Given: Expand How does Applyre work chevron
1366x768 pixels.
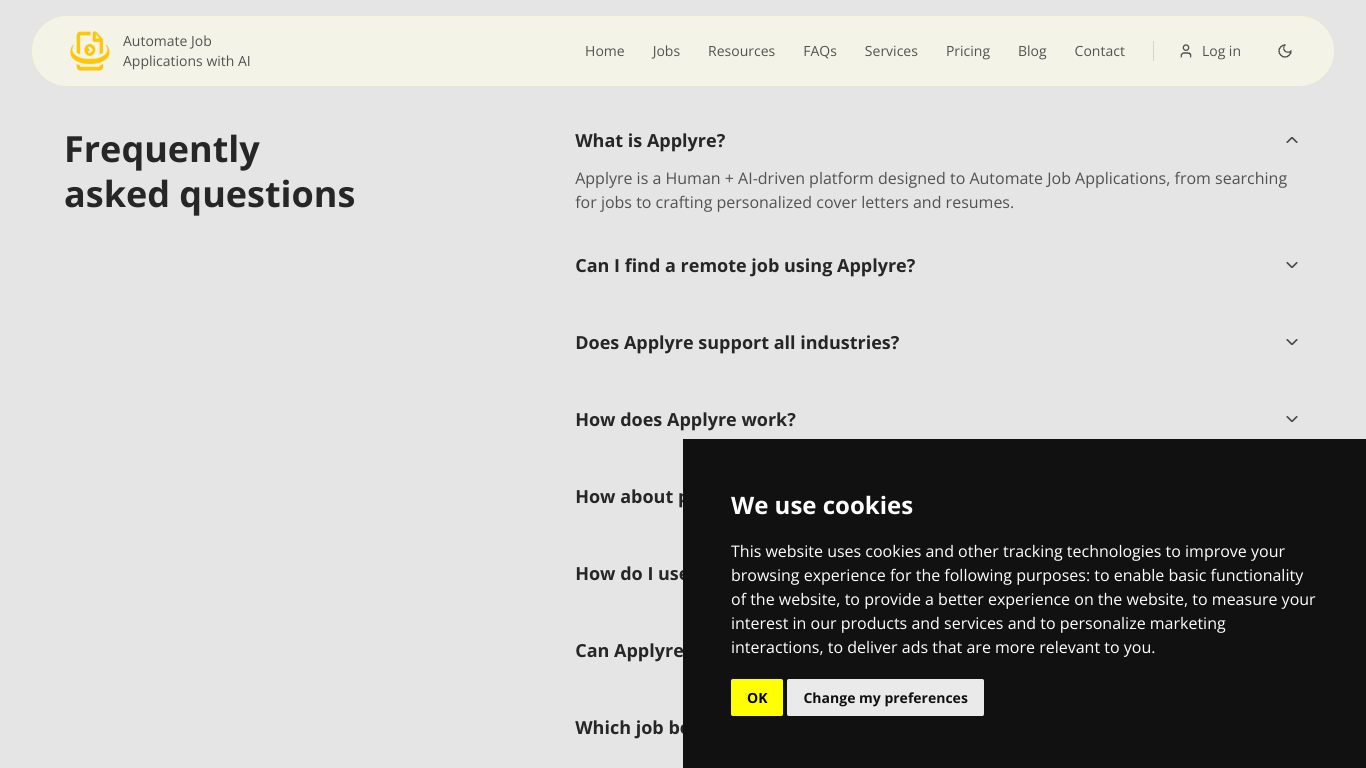Looking at the screenshot, I should pyautogui.click(x=1292, y=419).
